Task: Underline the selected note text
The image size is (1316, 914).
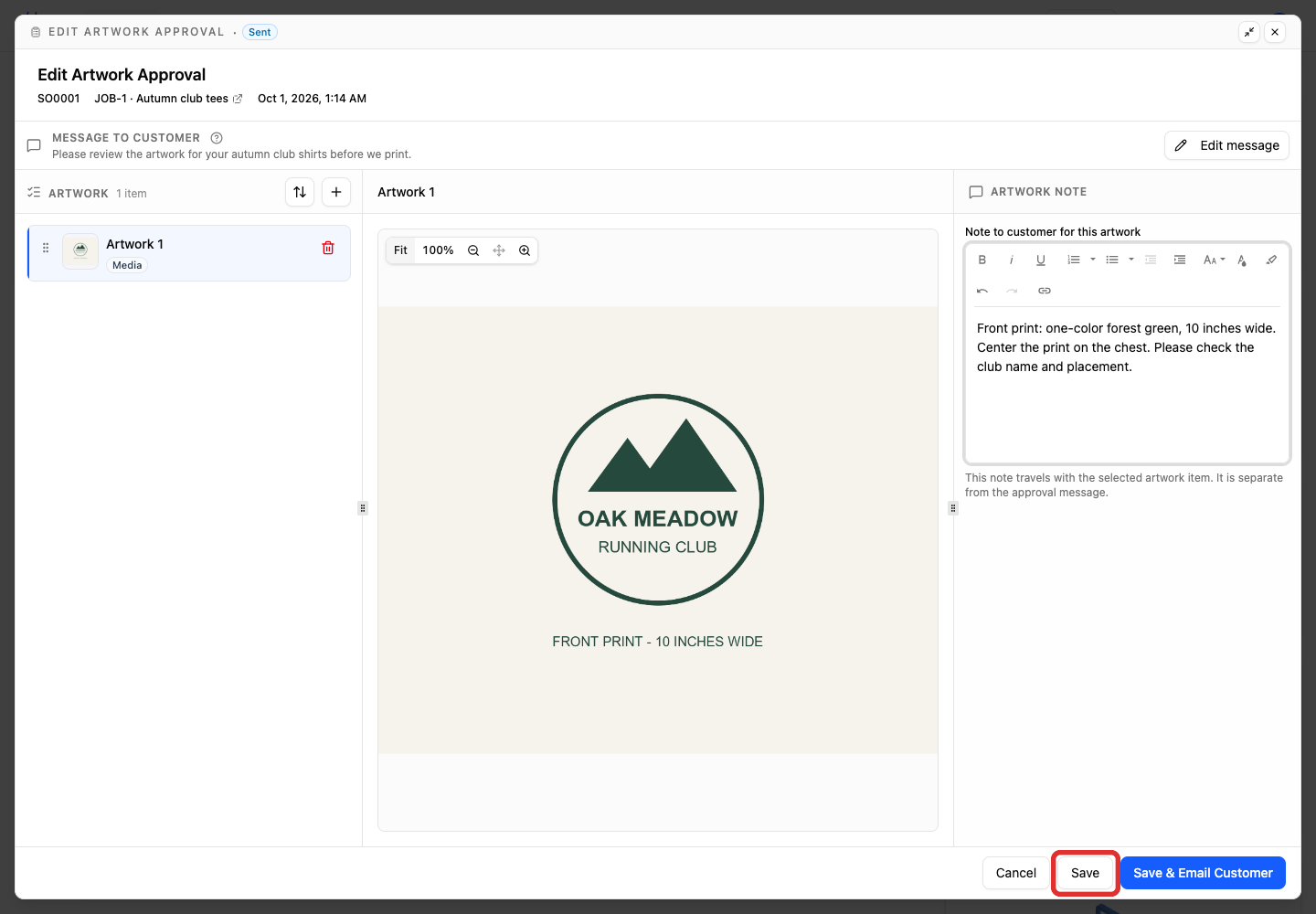Action: (1041, 260)
